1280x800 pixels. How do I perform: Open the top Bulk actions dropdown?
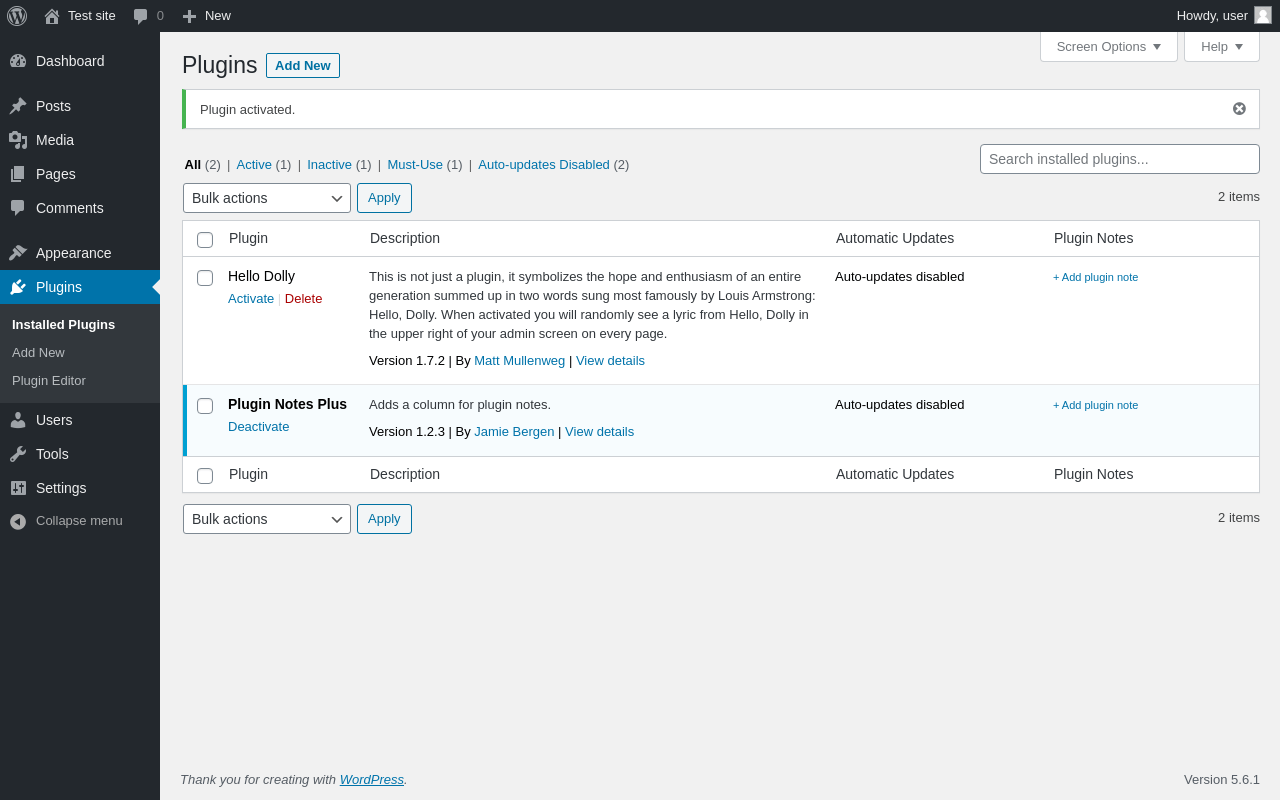pyautogui.click(x=267, y=198)
